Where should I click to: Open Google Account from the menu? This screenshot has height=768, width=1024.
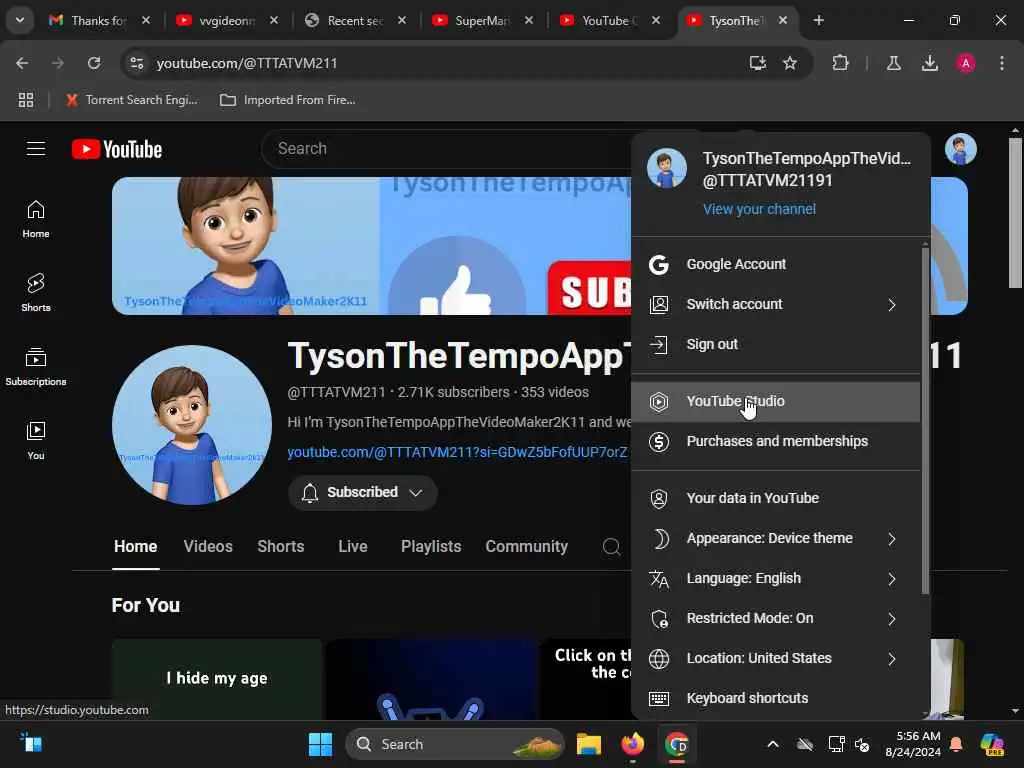click(x=776, y=264)
